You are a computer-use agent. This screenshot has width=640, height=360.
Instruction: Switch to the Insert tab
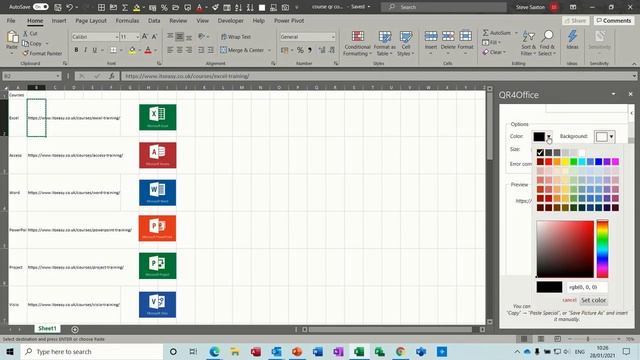(59, 20)
